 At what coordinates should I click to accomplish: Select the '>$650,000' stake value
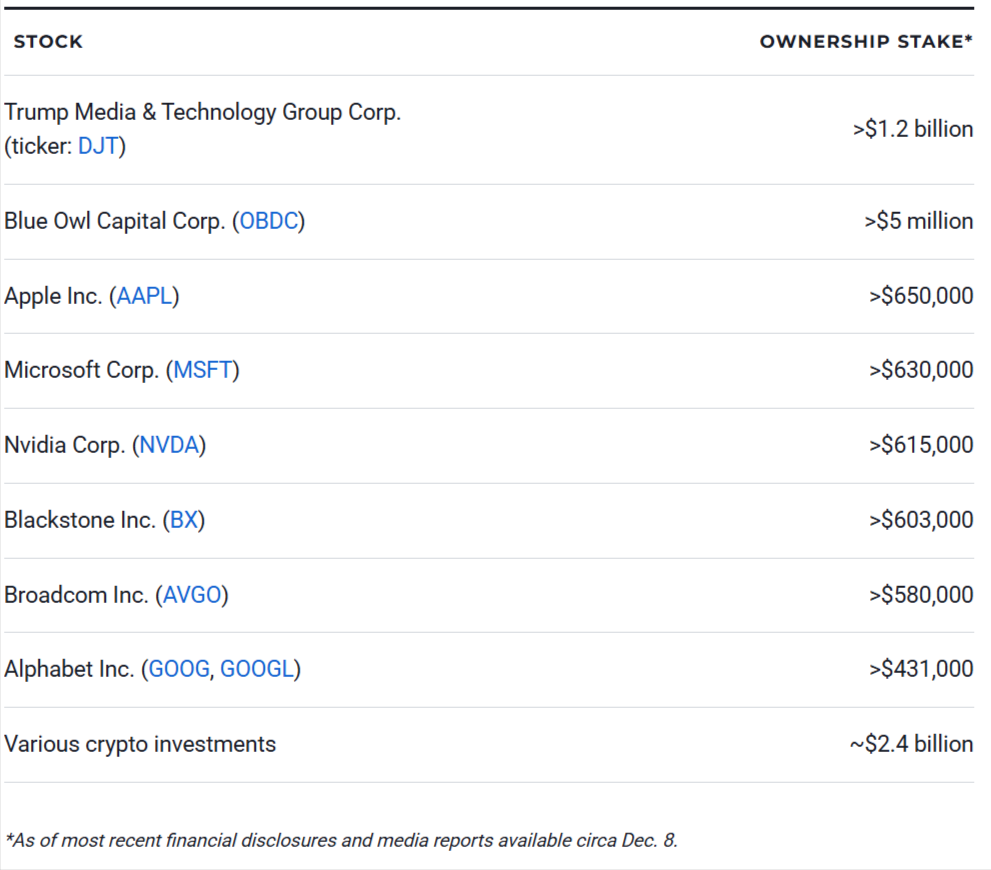(x=921, y=296)
